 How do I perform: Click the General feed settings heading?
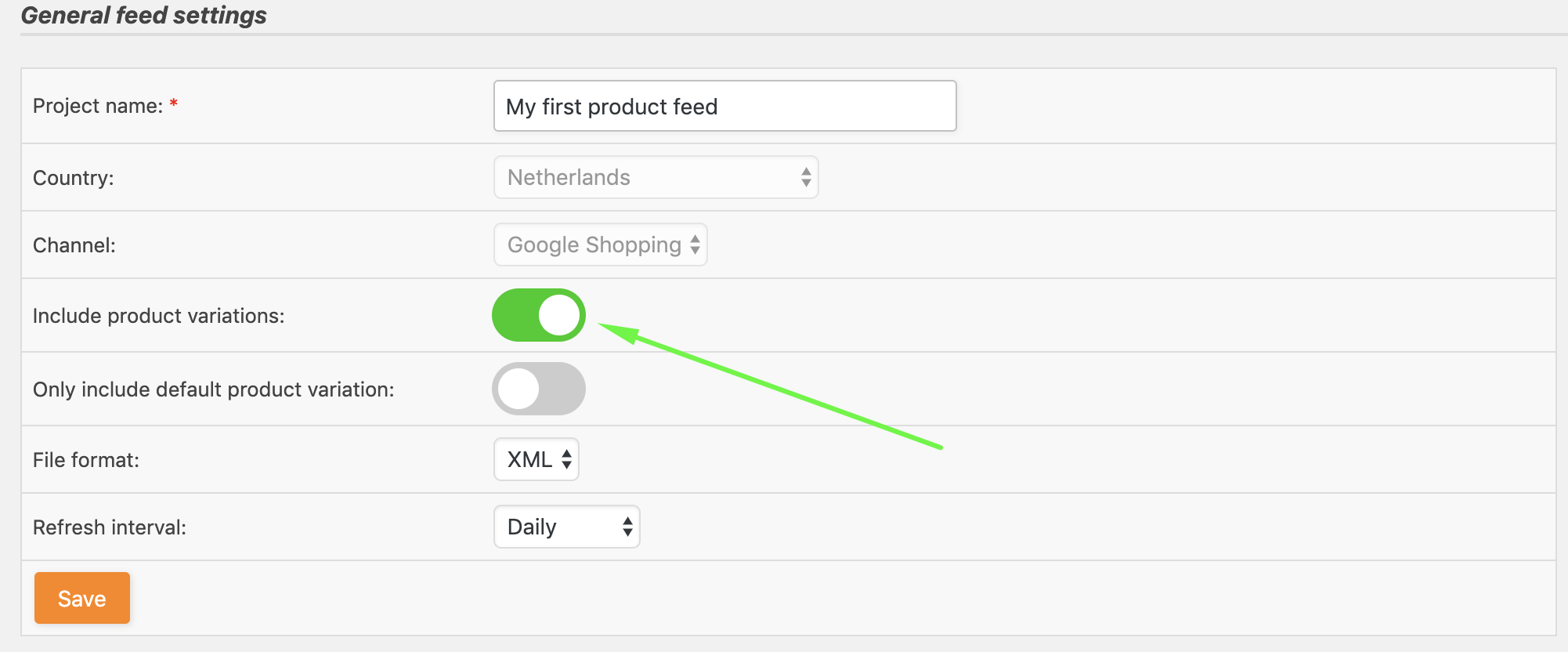point(144,14)
